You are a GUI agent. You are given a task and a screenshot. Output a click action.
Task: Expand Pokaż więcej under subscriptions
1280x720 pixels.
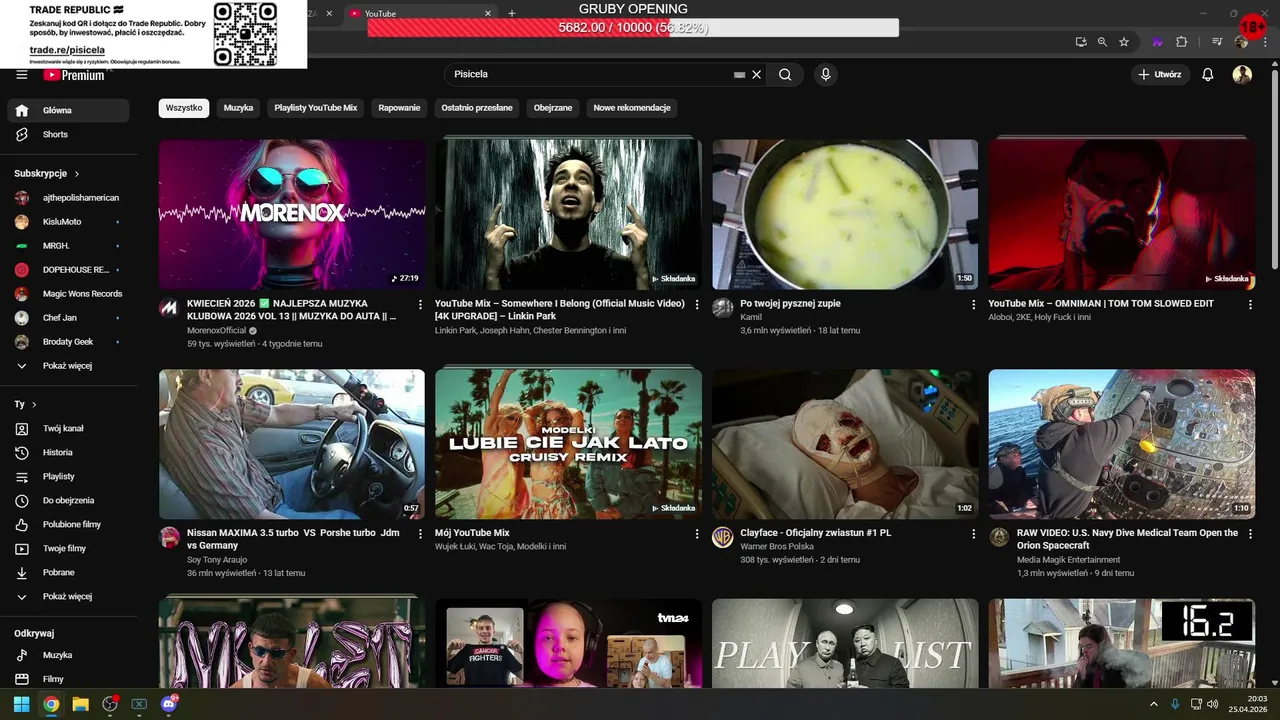click(68, 366)
